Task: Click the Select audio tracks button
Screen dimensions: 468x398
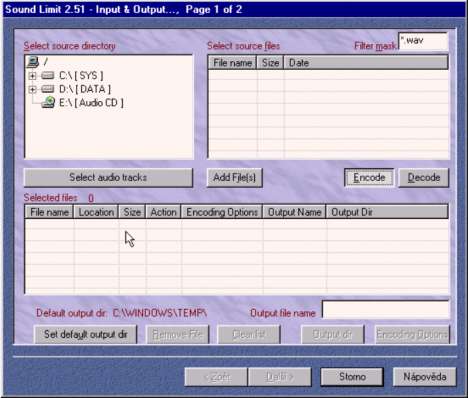Action: click(108, 177)
